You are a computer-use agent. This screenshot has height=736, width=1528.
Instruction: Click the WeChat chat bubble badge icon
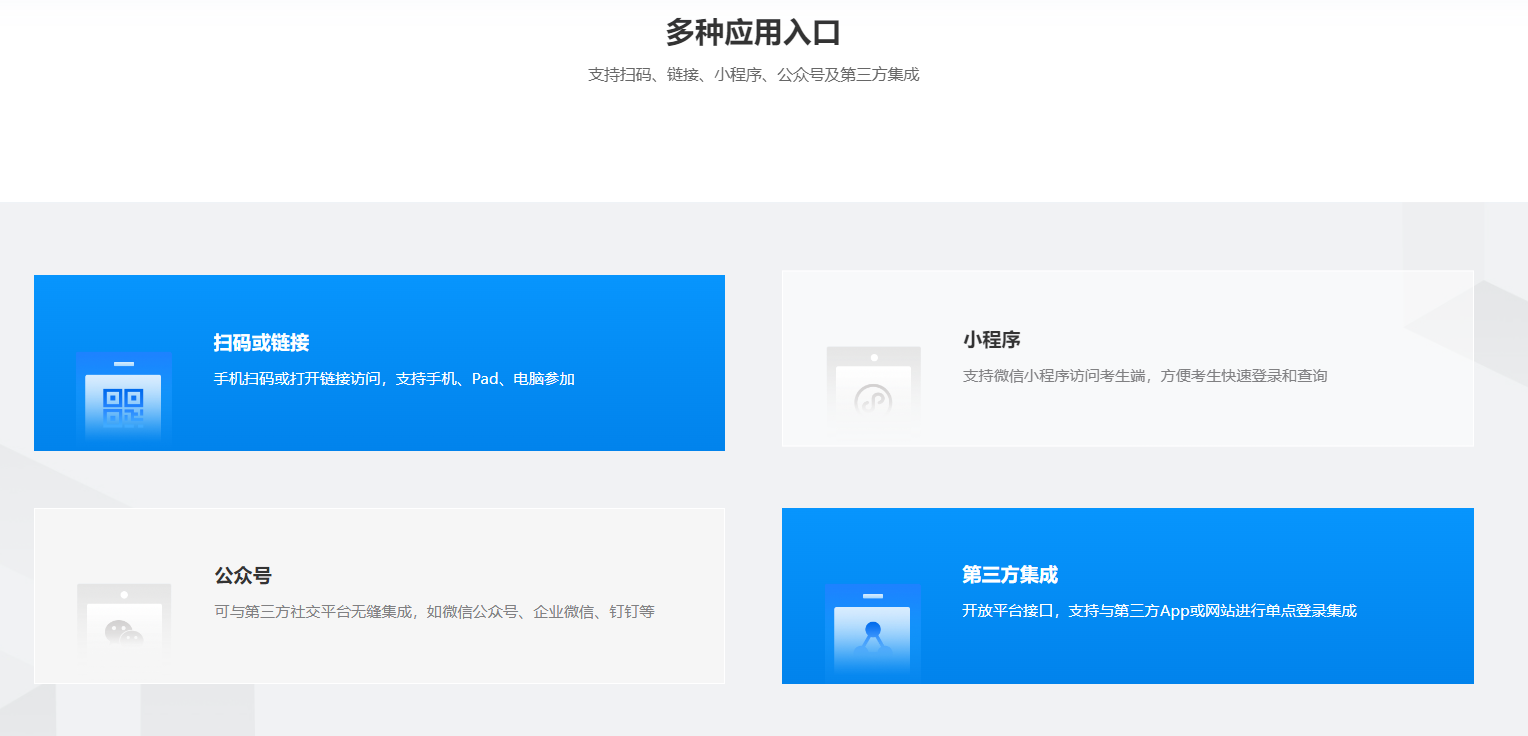pyautogui.click(x=124, y=625)
